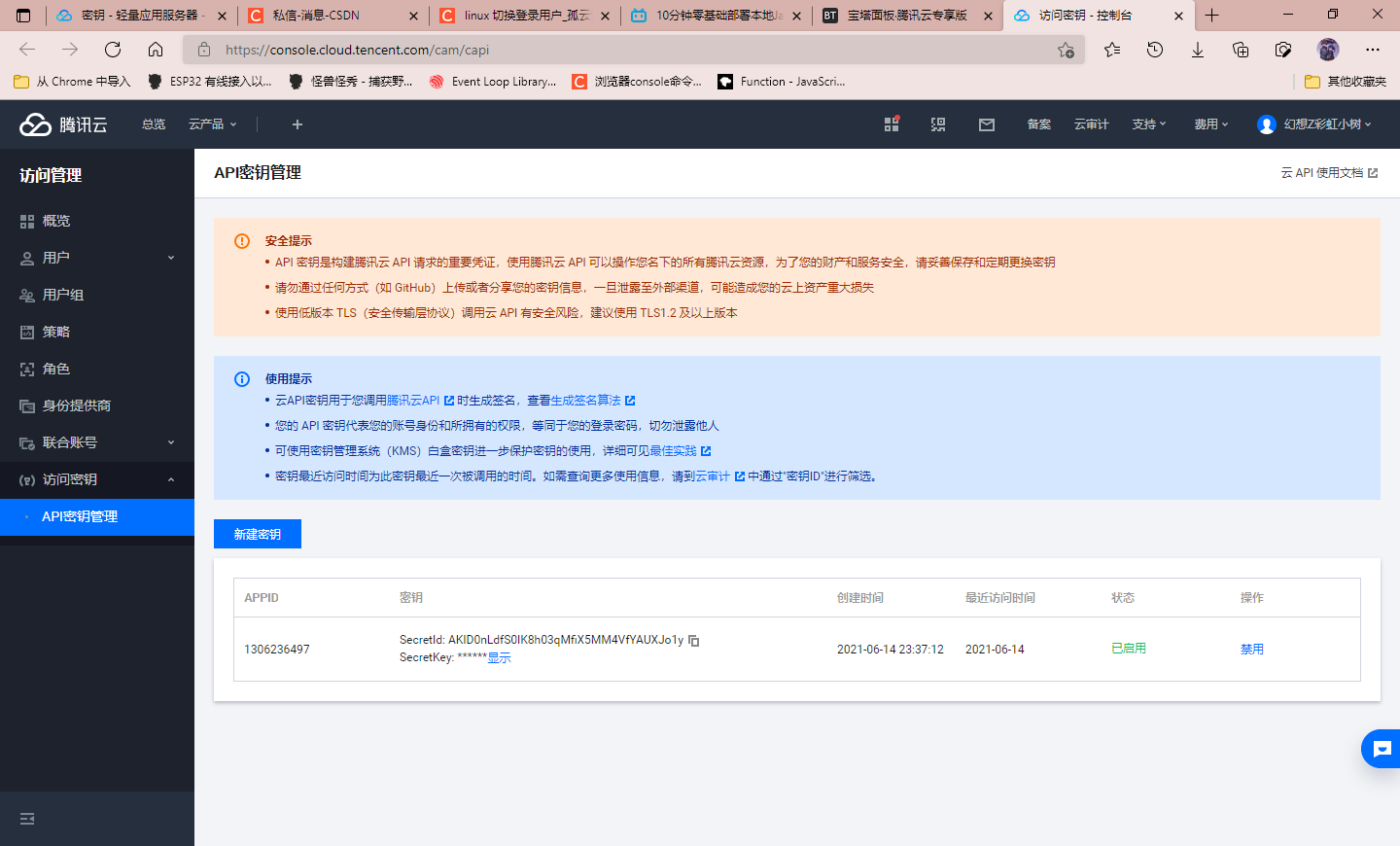Open the 云 API 使用文档 link

tap(1329, 173)
